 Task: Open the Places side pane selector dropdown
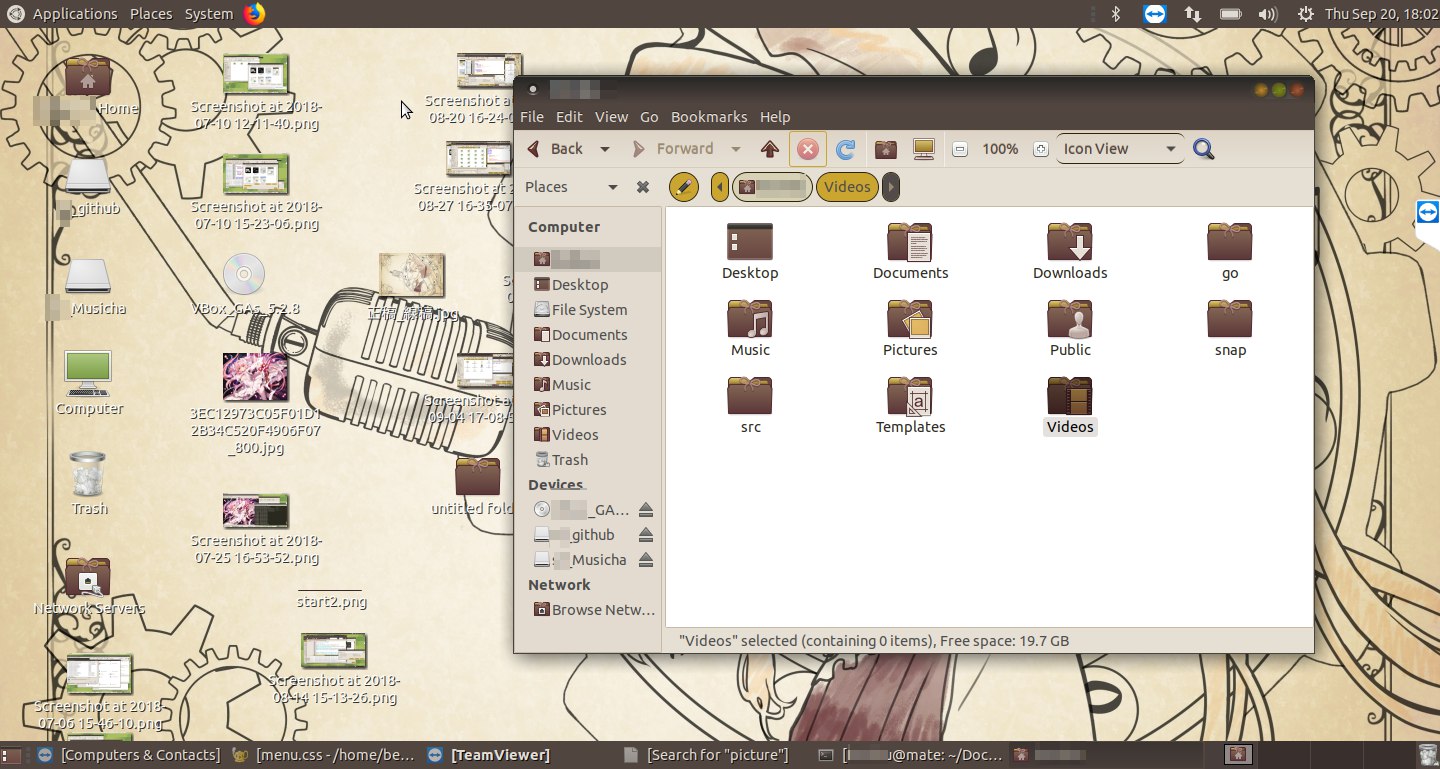tap(572, 187)
